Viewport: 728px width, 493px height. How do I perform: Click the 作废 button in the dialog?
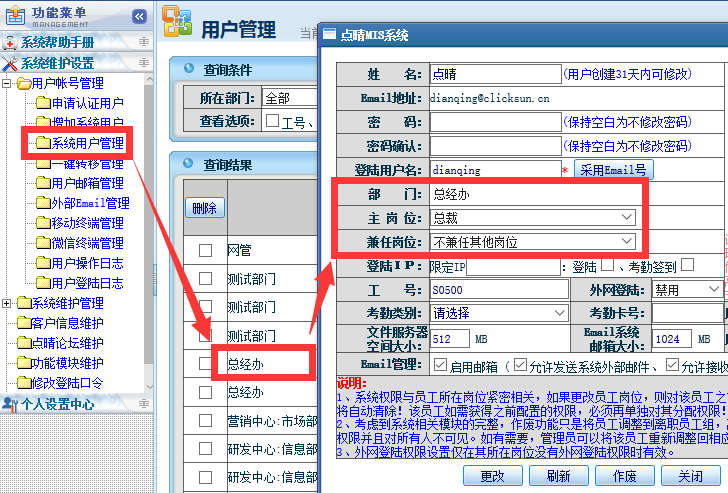626,476
